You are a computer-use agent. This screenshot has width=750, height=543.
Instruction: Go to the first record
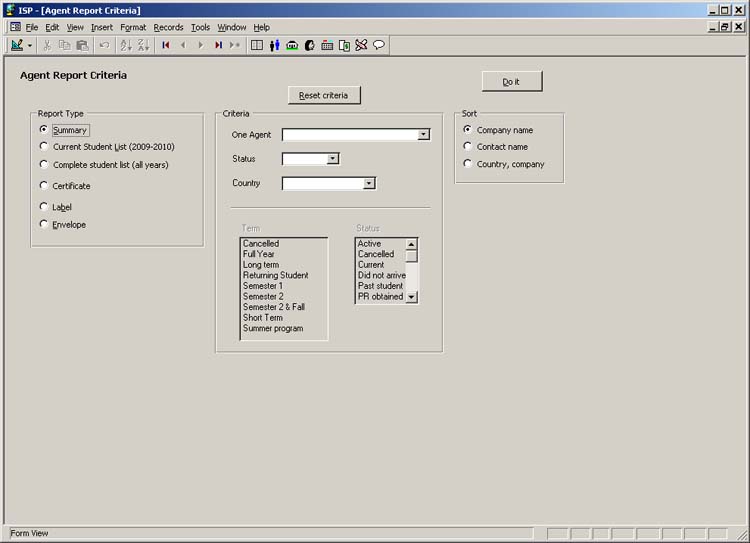click(x=166, y=45)
